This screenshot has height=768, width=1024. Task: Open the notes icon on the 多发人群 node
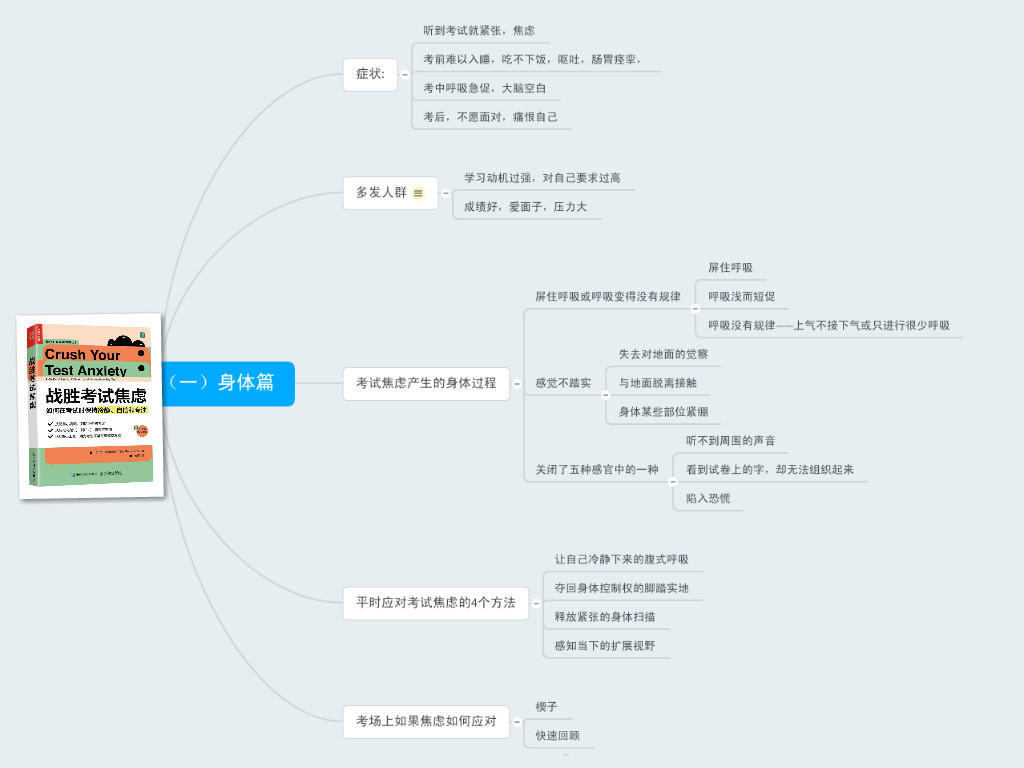tap(419, 193)
